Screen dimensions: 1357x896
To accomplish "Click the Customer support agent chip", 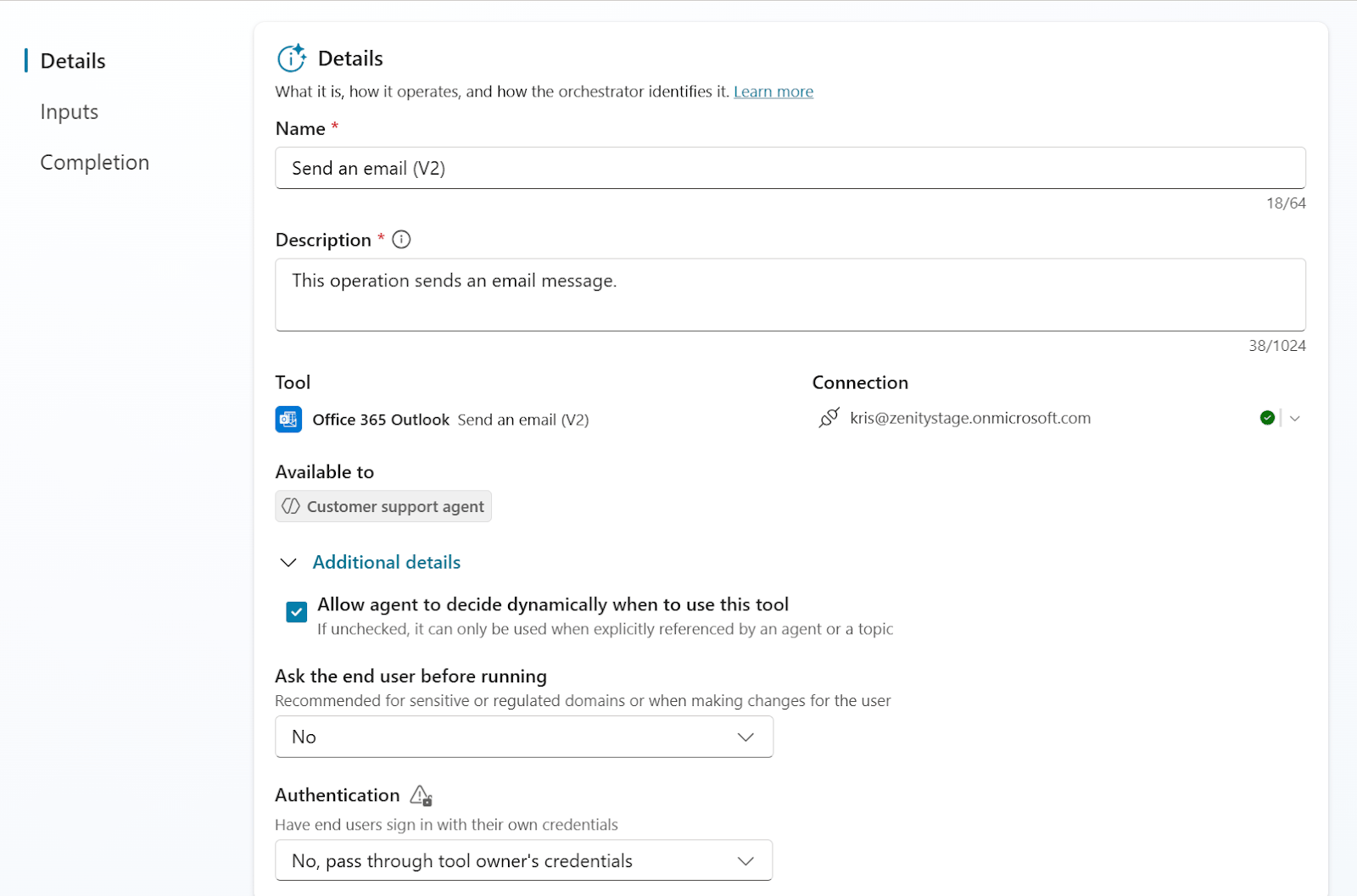I will click(x=383, y=506).
